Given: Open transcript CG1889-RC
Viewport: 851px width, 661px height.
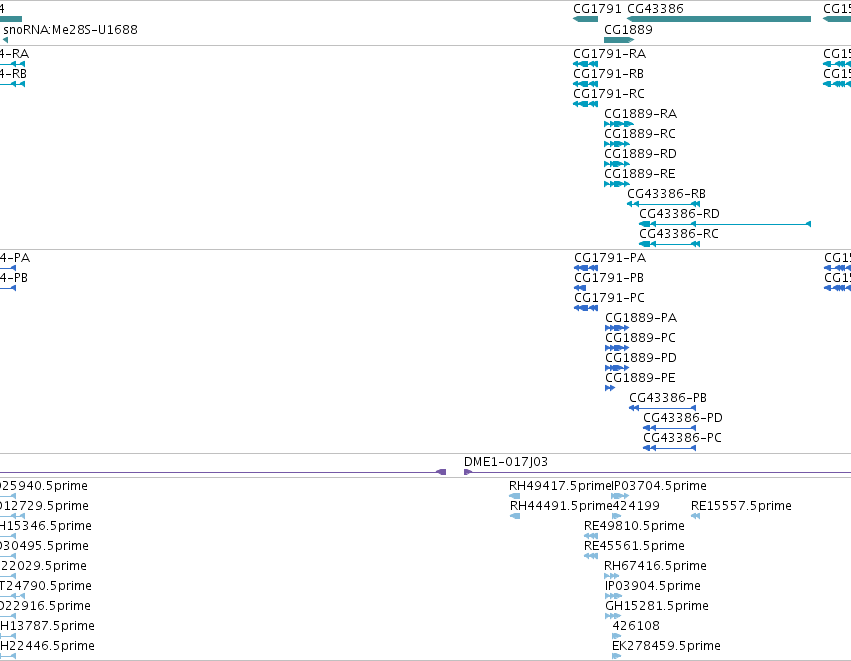Looking at the screenshot, I should (640, 134).
